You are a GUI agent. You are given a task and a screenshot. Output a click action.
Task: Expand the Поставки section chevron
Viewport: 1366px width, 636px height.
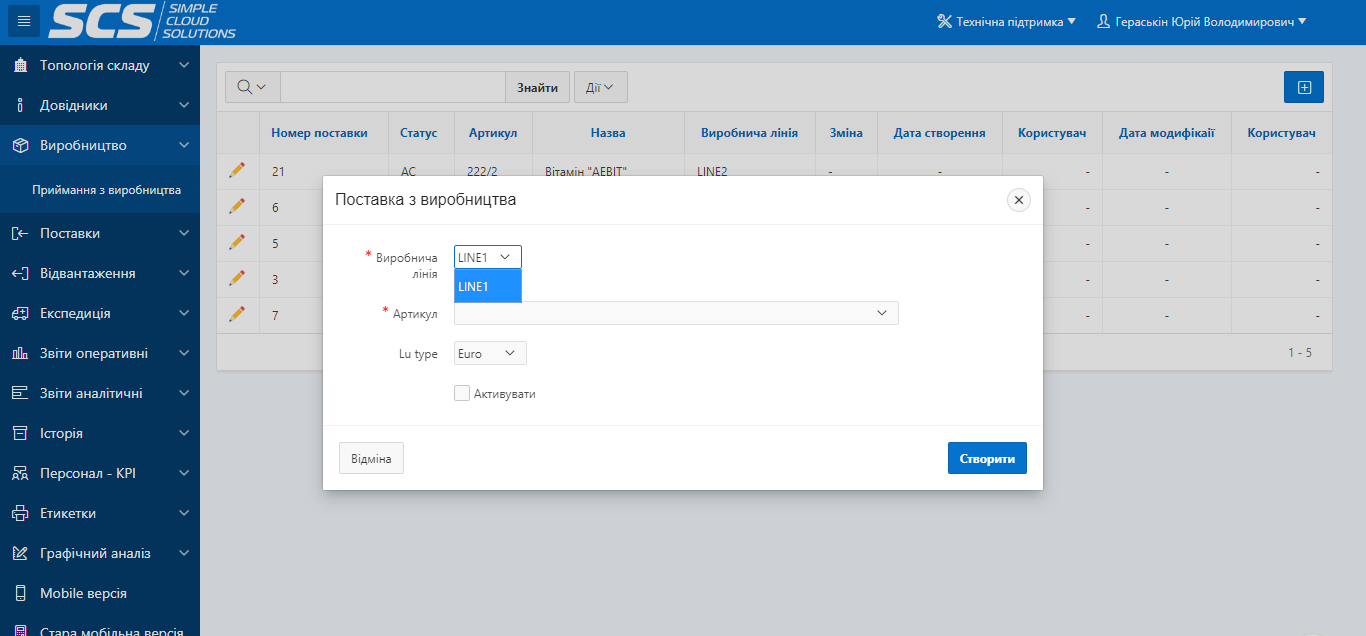[183, 233]
